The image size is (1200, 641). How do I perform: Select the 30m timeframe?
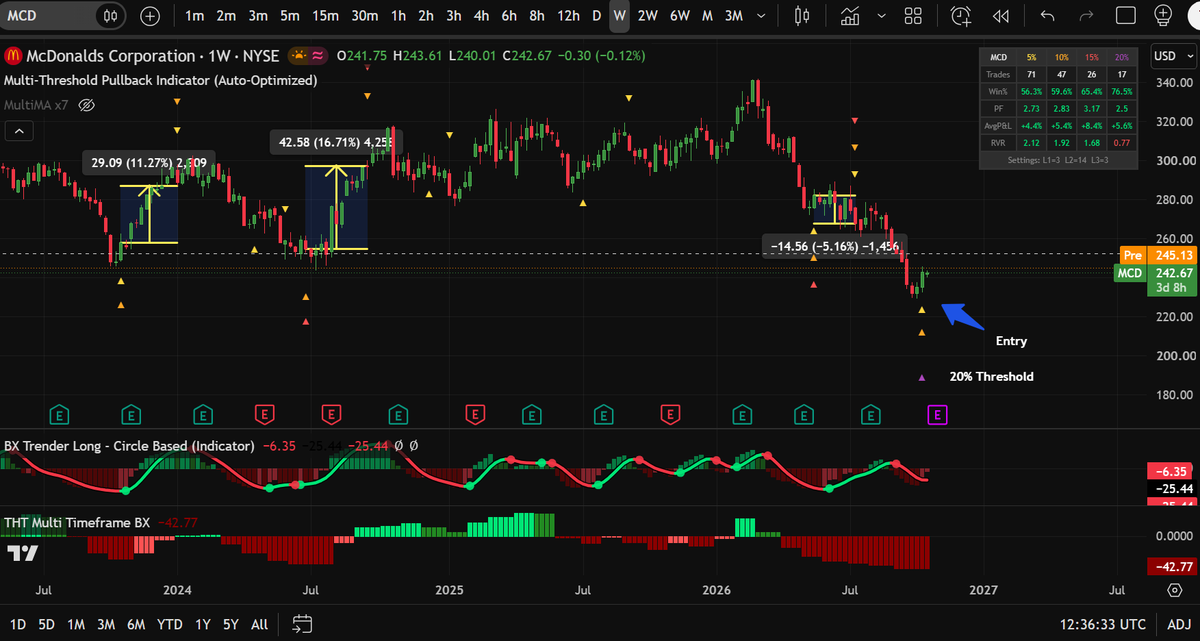[x=365, y=16]
